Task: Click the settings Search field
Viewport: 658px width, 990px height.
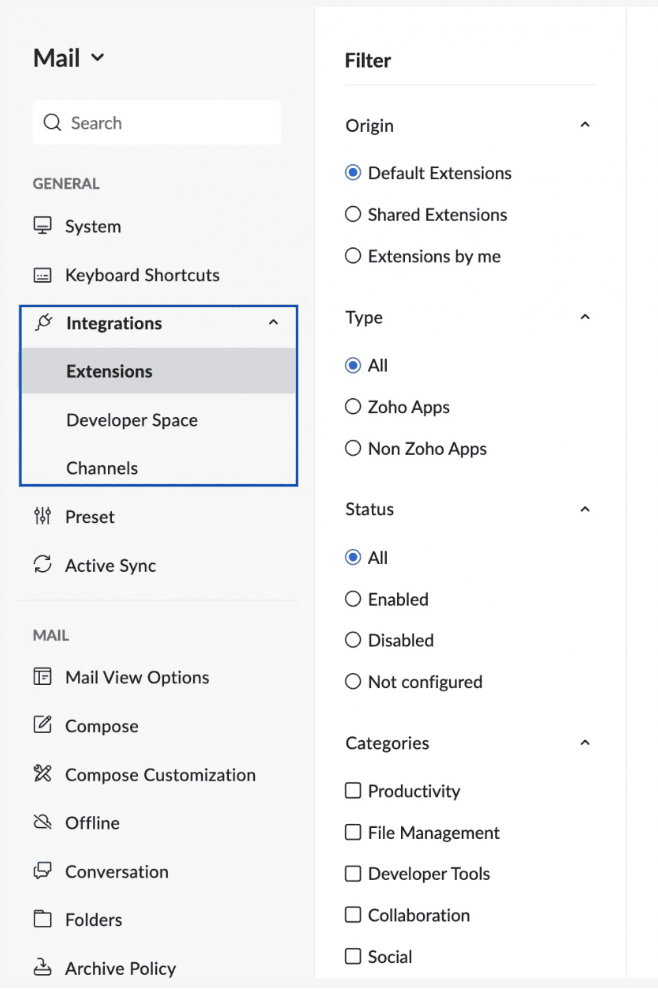Action: click(x=157, y=123)
